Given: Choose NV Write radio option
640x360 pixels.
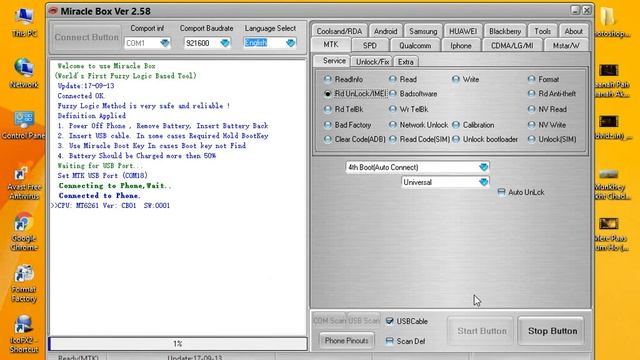Looking at the screenshot, I should click(531, 125).
